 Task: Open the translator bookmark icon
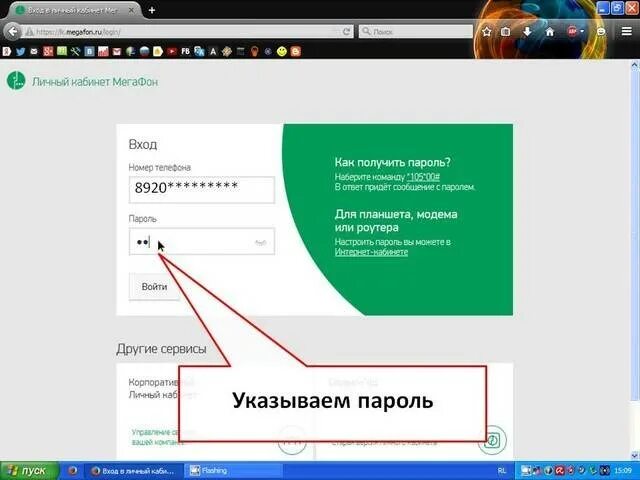(x=199, y=51)
